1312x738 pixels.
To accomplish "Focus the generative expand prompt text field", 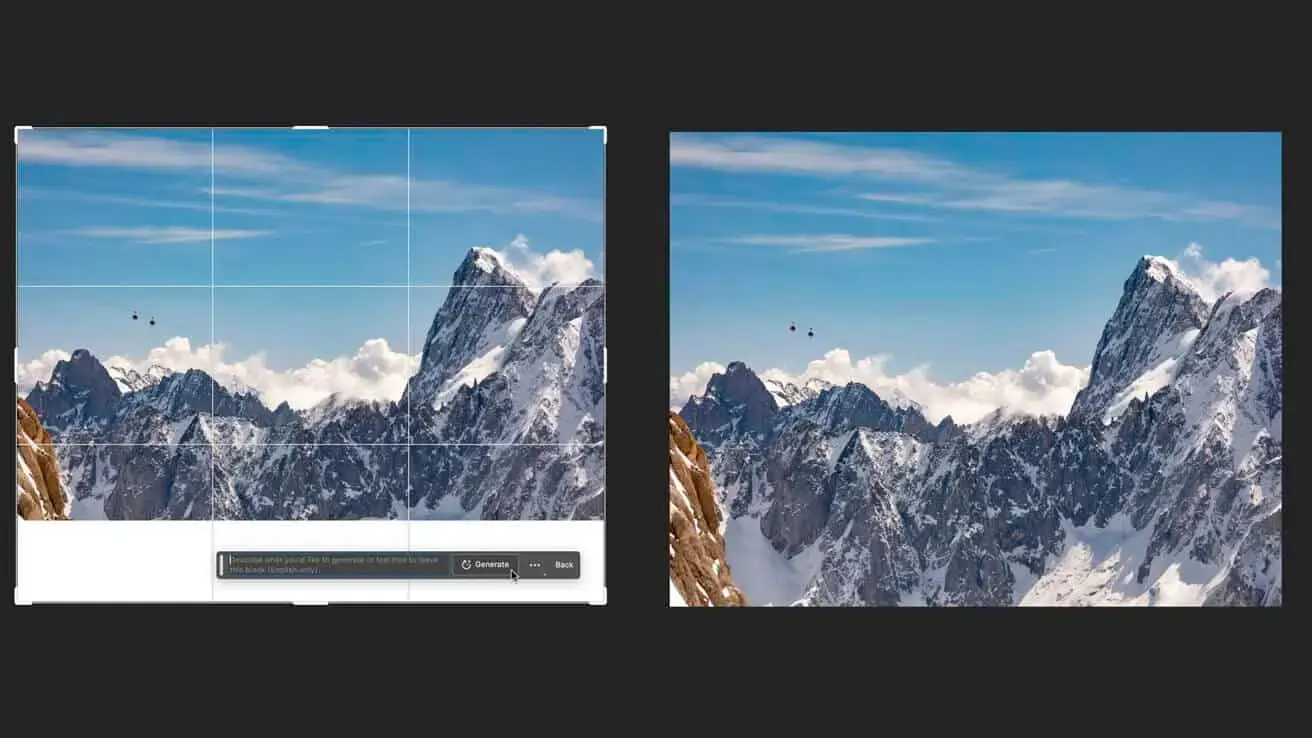I will 337,565.
